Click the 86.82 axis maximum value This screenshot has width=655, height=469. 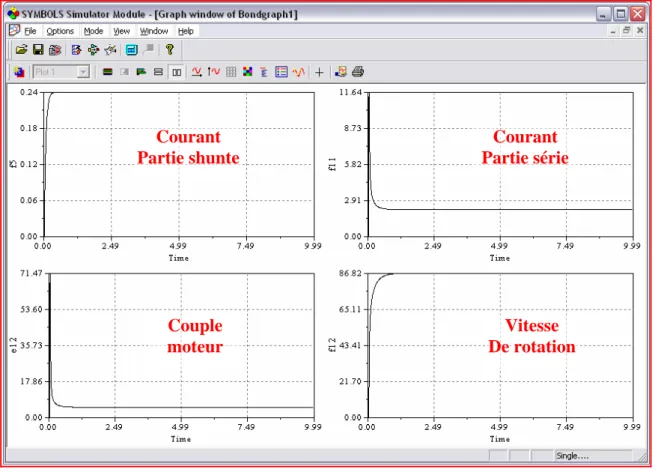tap(350, 273)
